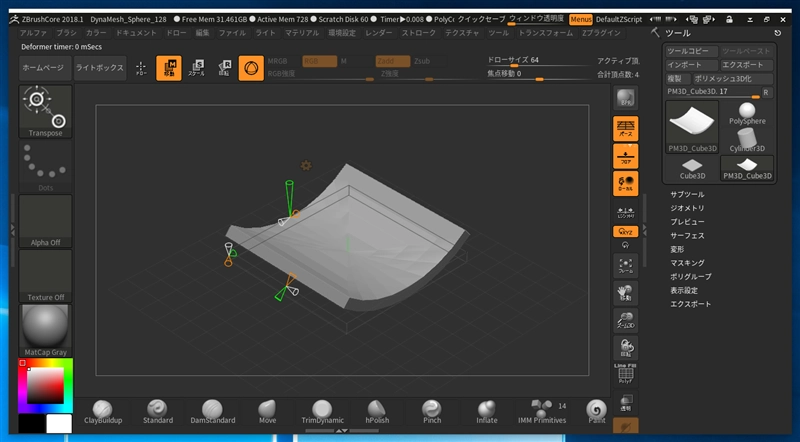The width and height of the screenshot is (800, 442).
Task: Pick a color in the color picker square
Action: pyautogui.click(x=45, y=385)
